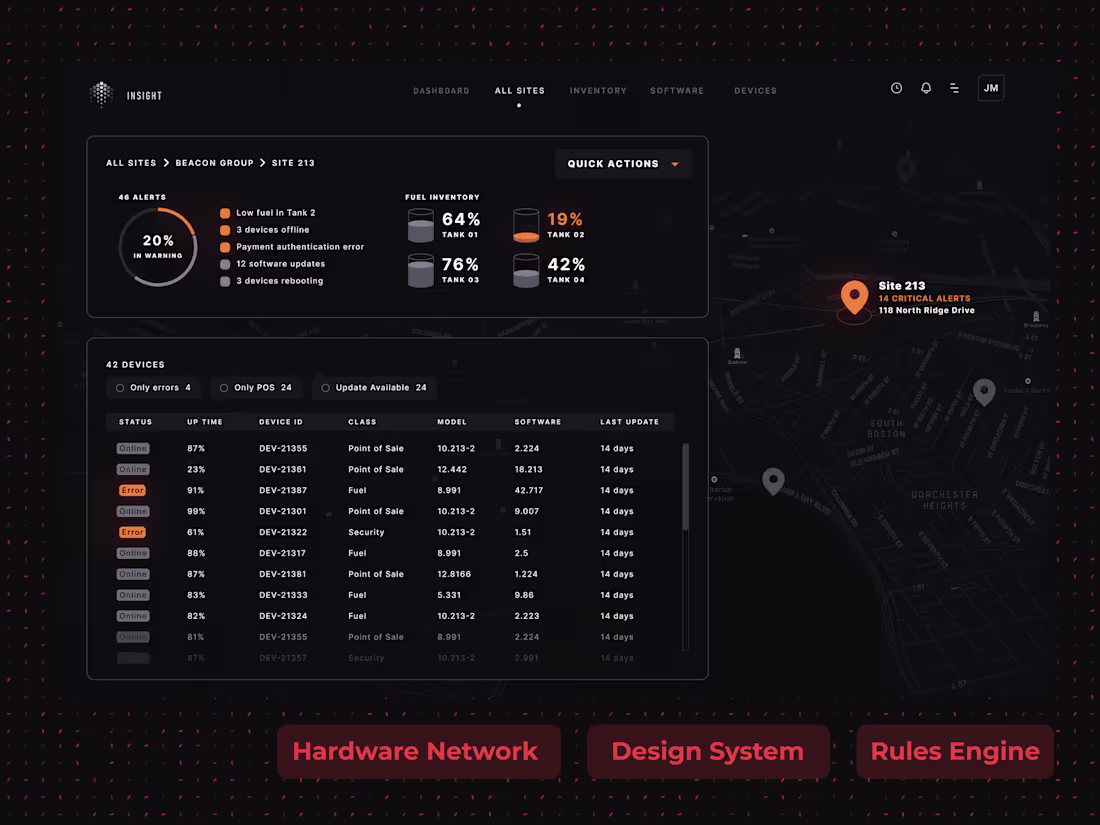Open the Dashboard navigation item
This screenshot has width=1100, height=825.
[441, 90]
